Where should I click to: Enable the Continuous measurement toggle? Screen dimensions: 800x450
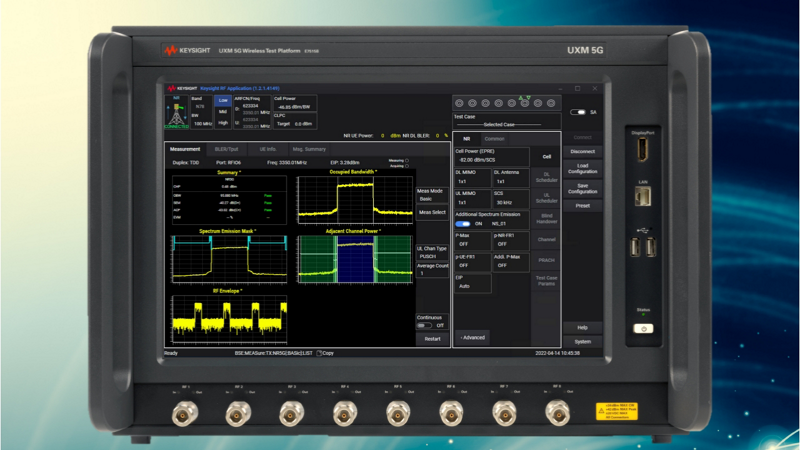[x=424, y=326]
